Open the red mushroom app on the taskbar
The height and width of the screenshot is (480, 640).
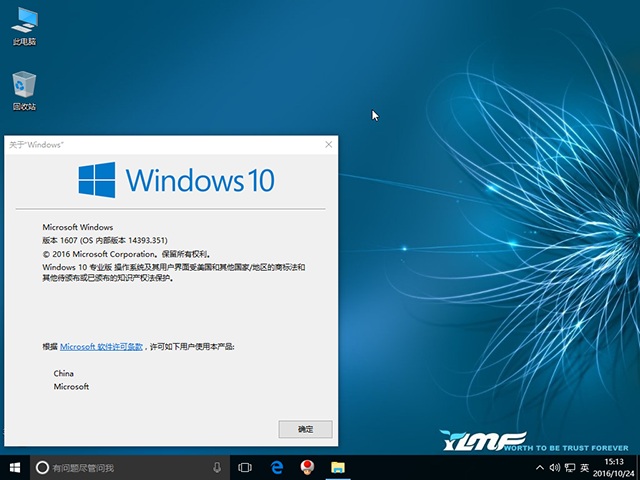(308, 467)
